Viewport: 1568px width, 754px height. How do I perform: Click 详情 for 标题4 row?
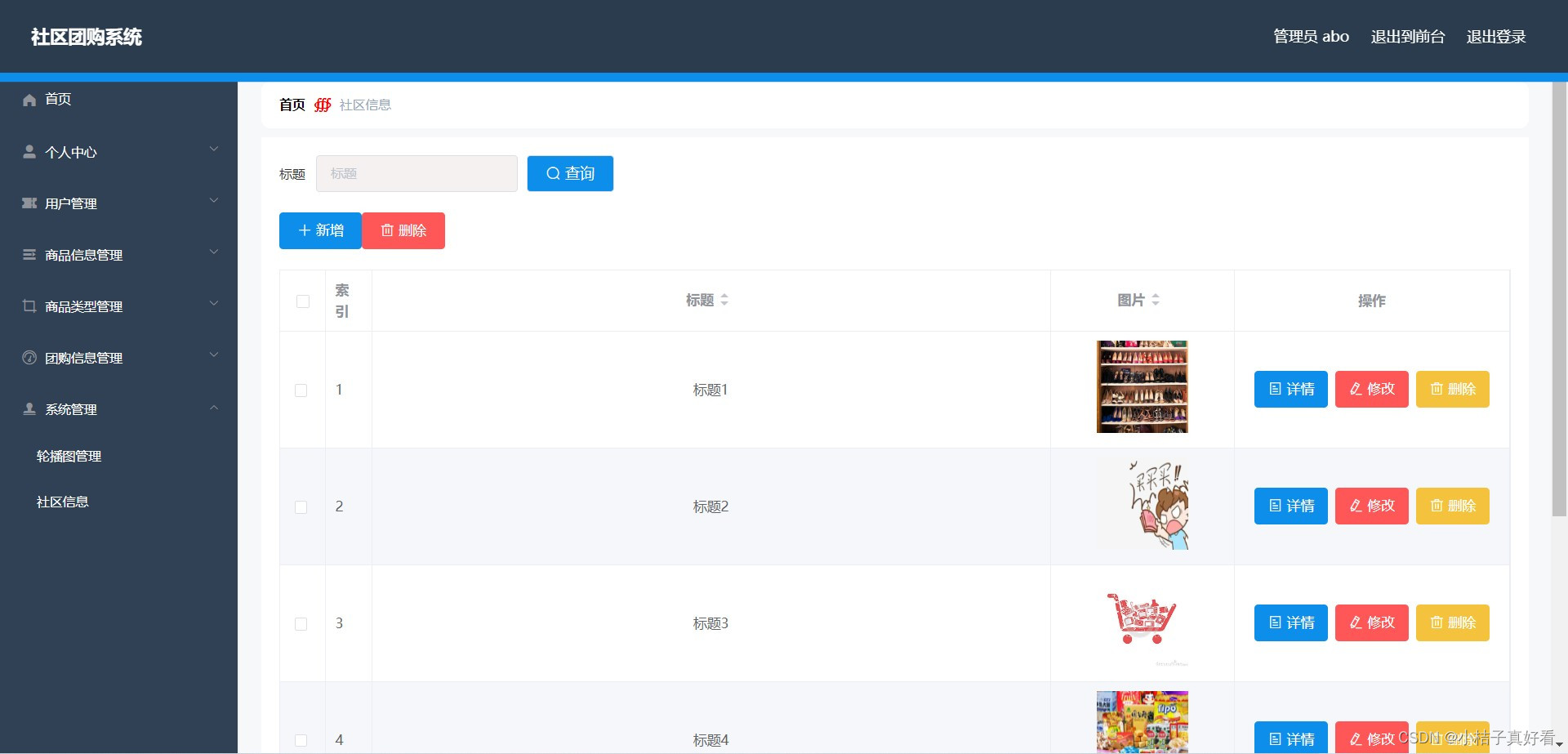1291,738
